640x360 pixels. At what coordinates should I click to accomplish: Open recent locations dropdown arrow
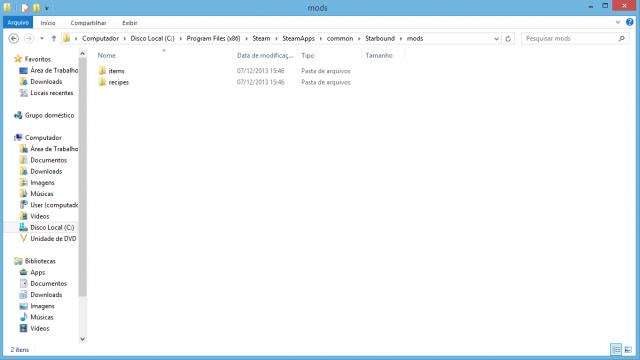(x=42, y=38)
